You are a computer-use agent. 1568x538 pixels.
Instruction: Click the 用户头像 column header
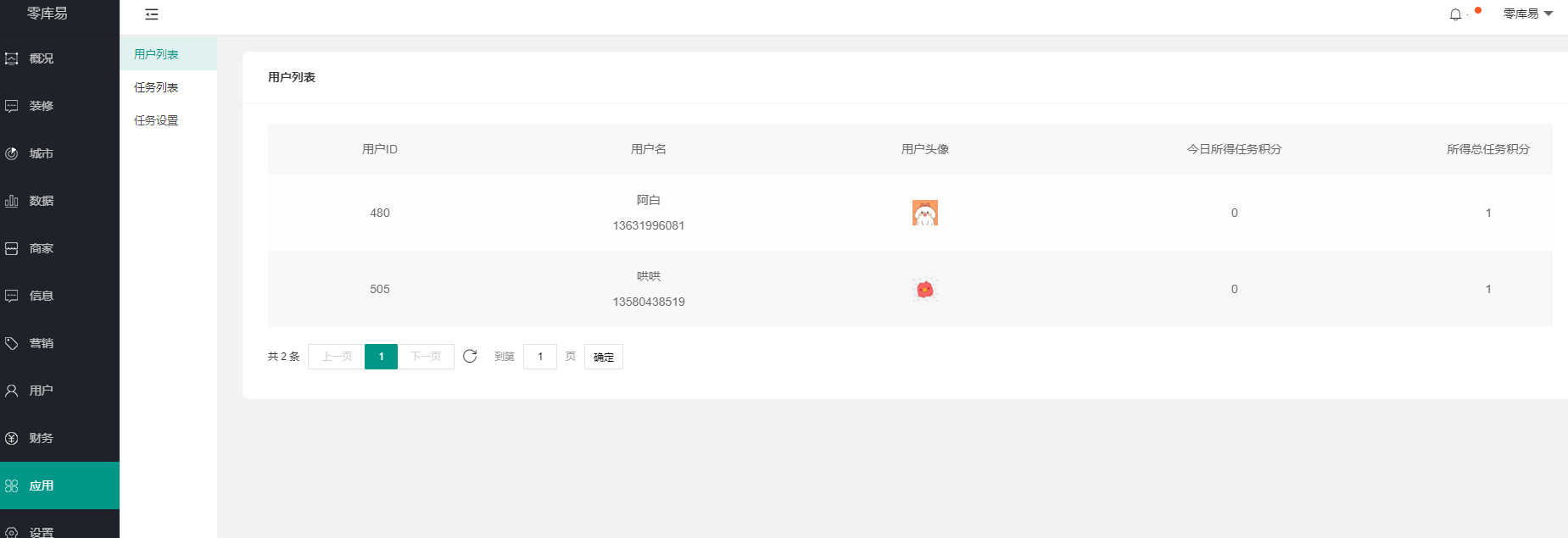[925, 149]
